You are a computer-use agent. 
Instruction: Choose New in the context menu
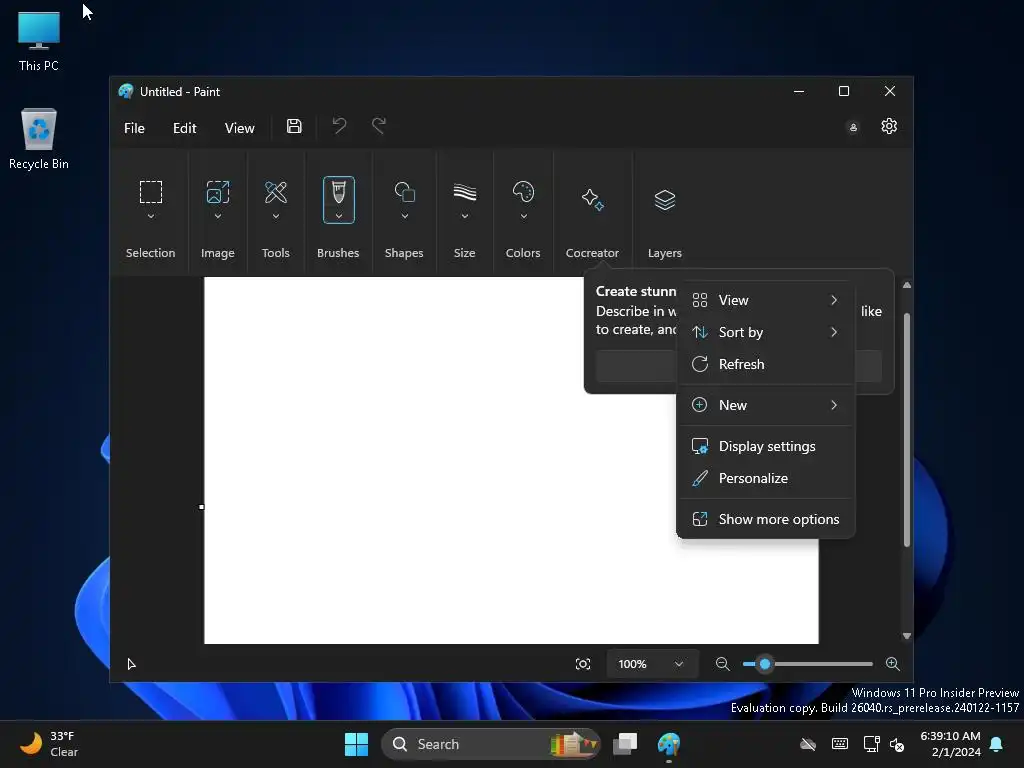(765, 405)
